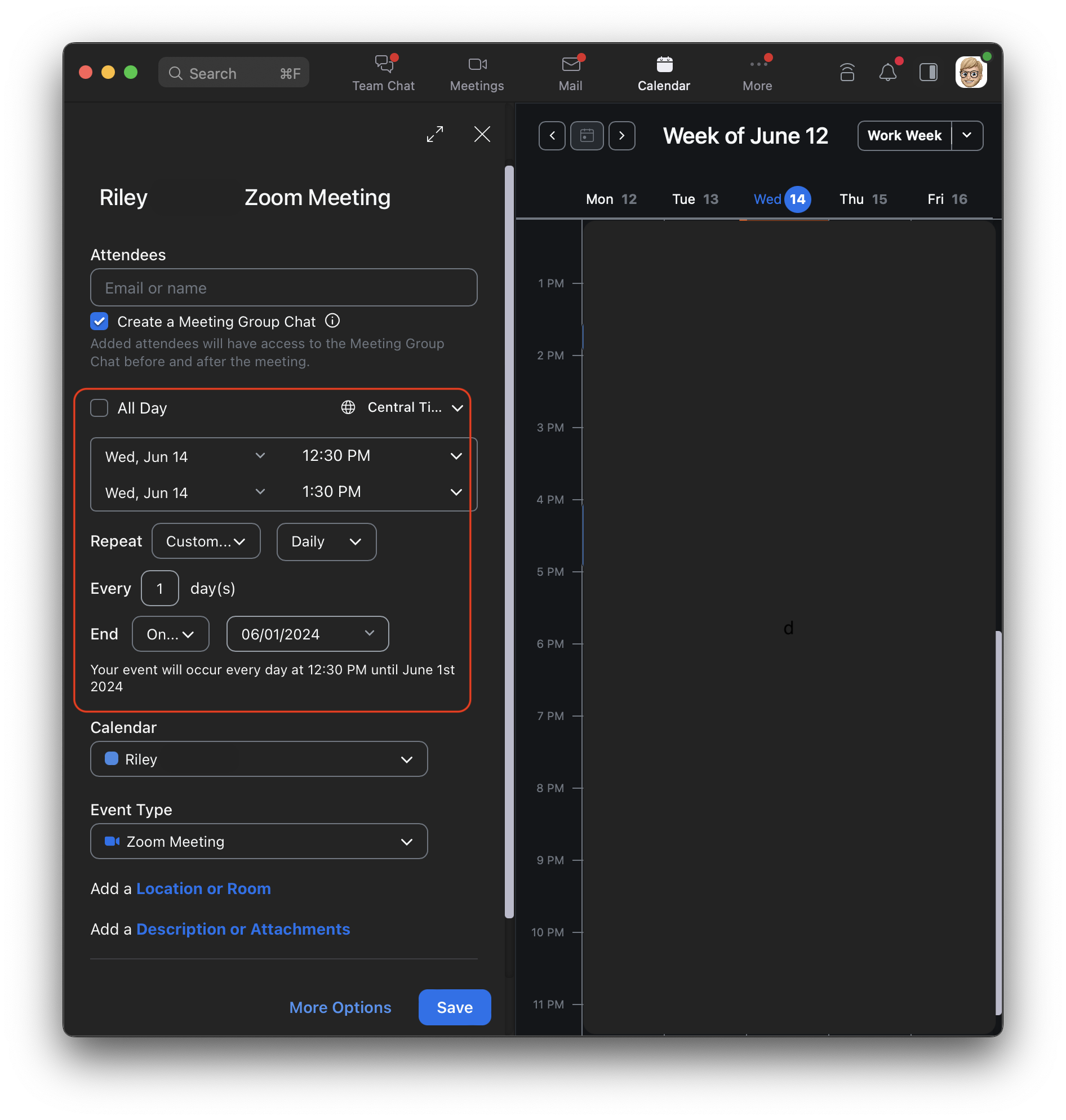Open notifications bell icon

click(887, 72)
